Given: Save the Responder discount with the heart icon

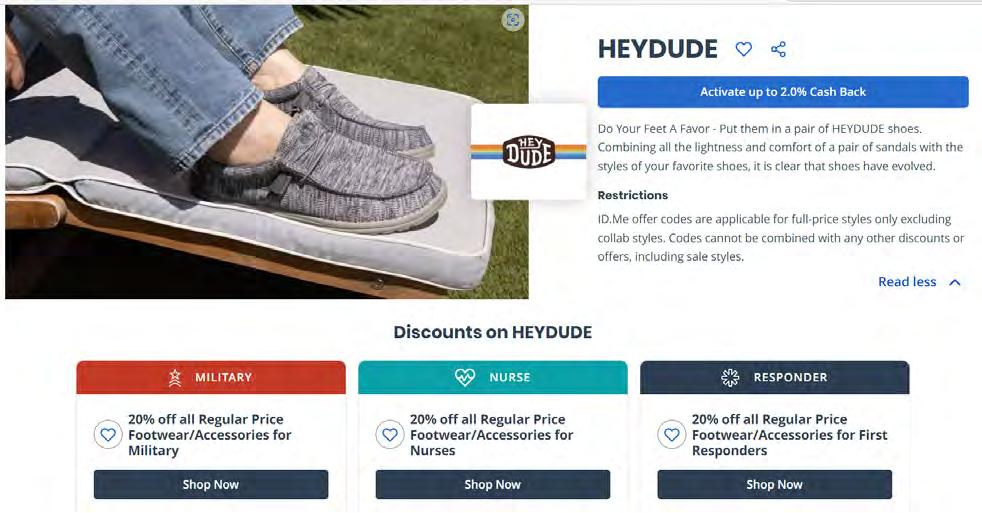Looking at the screenshot, I should click(x=671, y=434).
